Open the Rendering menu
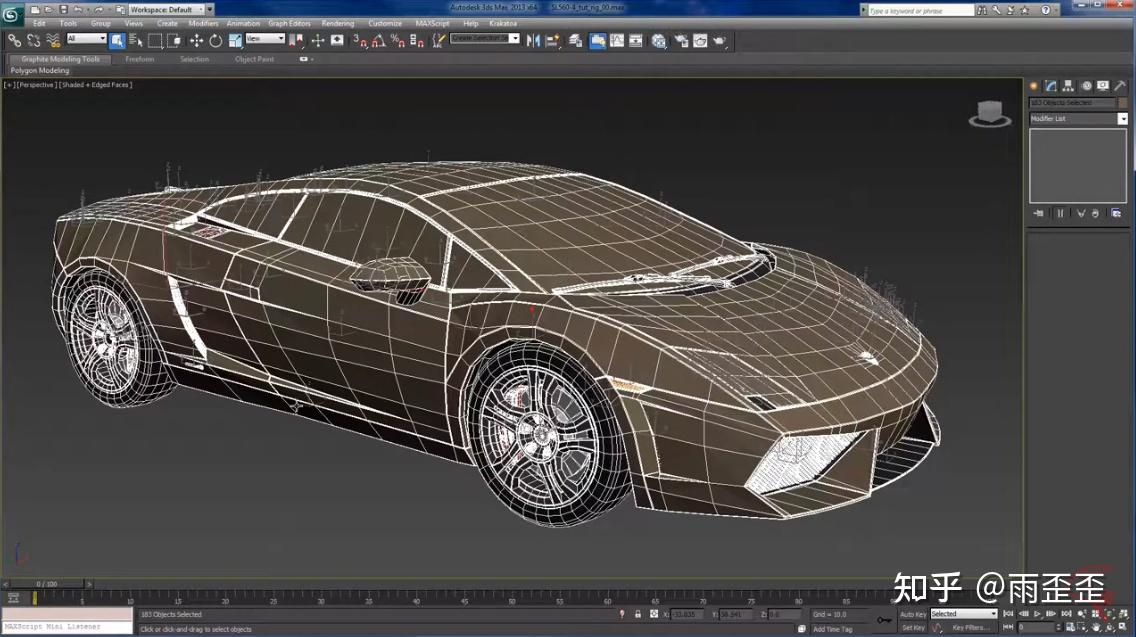The width and height of the screenshot is (1136, 637). (x=338, y=22)
